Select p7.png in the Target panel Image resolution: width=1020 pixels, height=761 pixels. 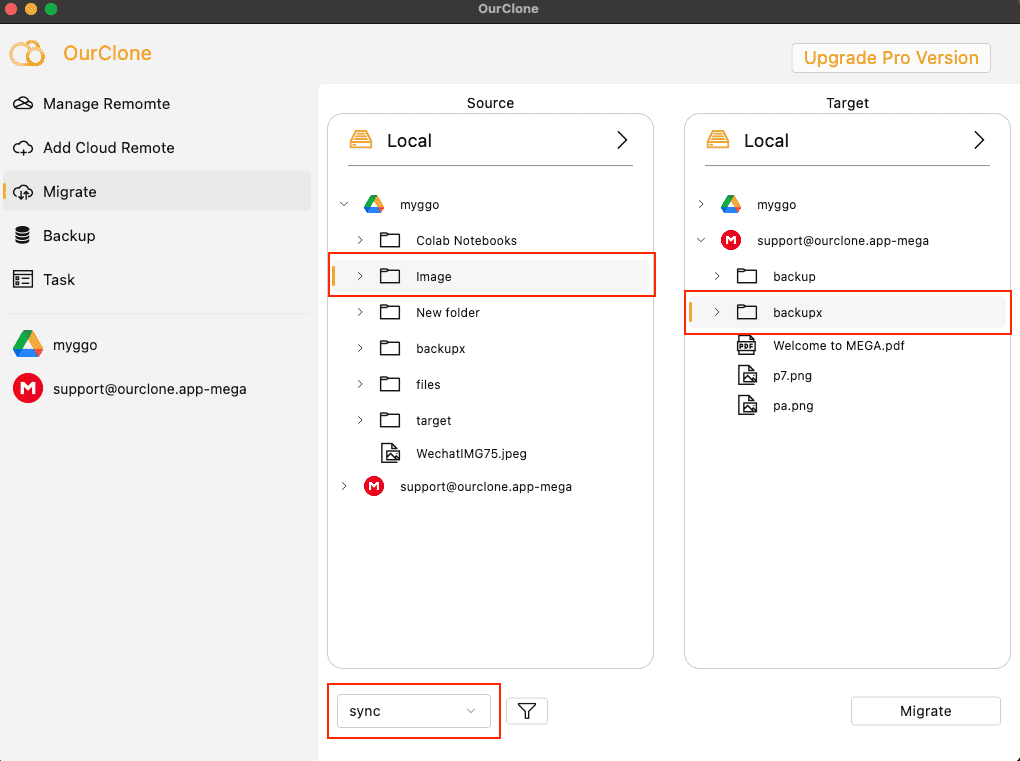791,376
